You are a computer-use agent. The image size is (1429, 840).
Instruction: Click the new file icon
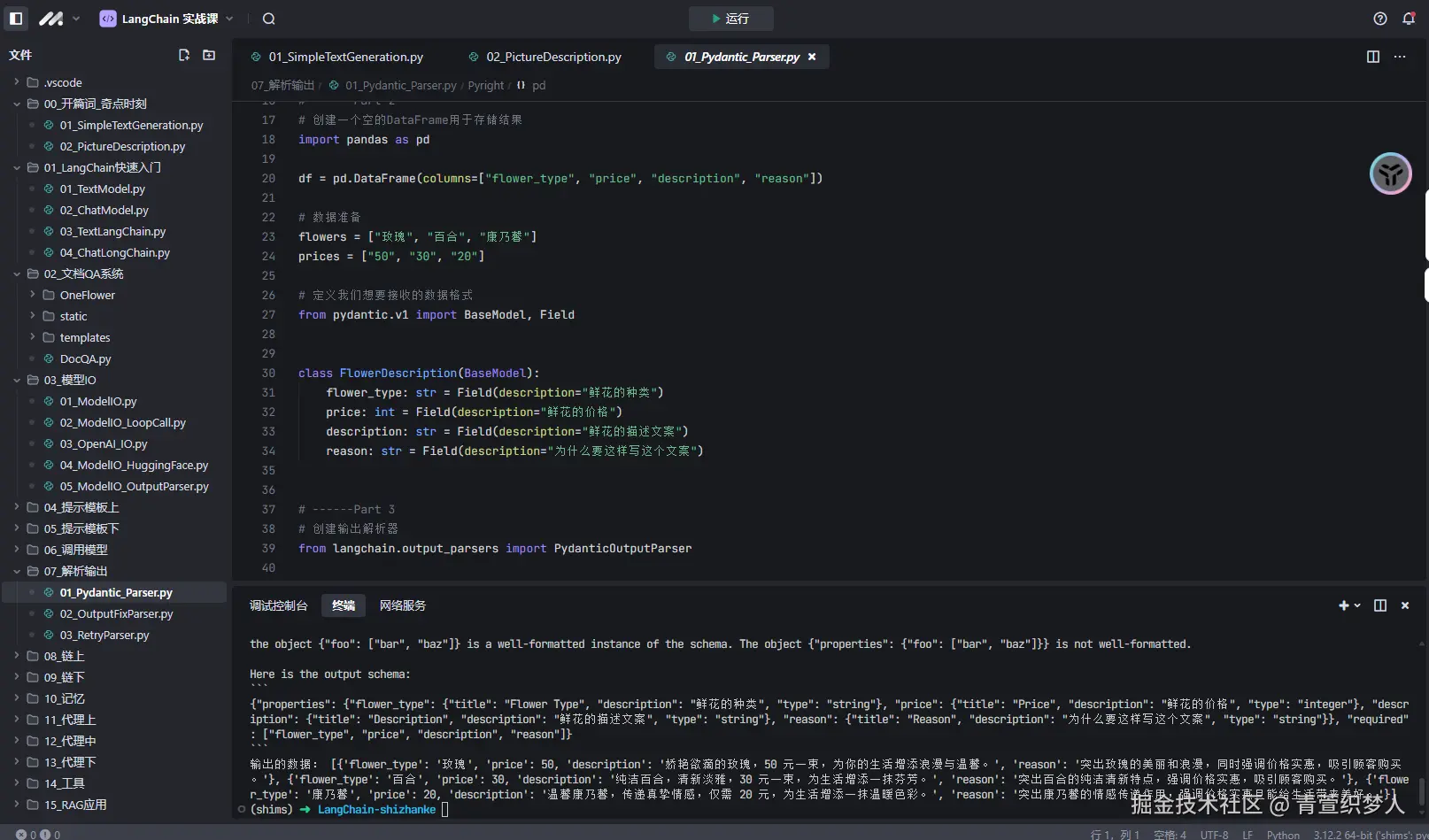point(184,55)
